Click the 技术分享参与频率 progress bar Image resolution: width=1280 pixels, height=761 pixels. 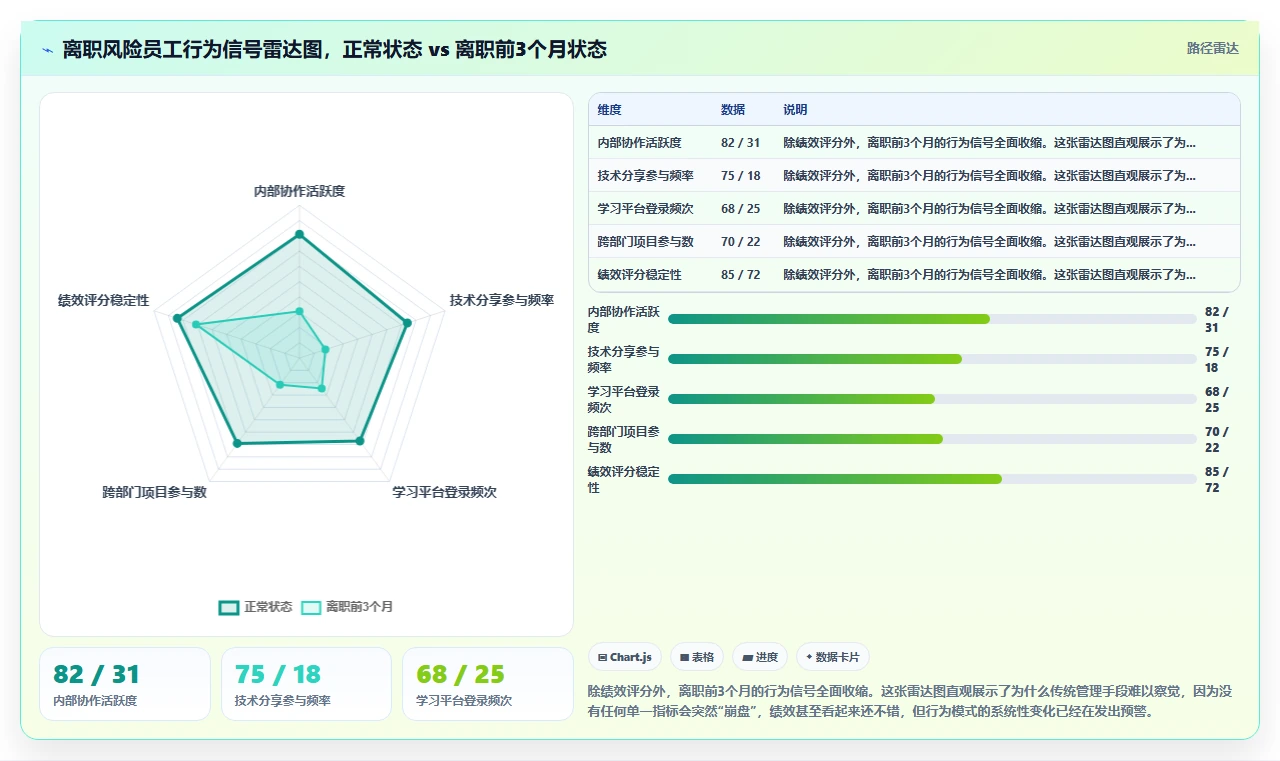tap(932, 359)
